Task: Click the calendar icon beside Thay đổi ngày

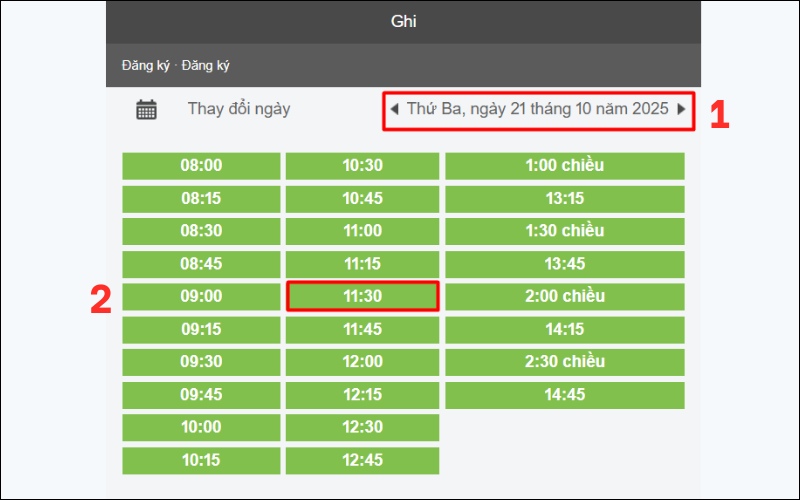Action: tap(147, 110)
